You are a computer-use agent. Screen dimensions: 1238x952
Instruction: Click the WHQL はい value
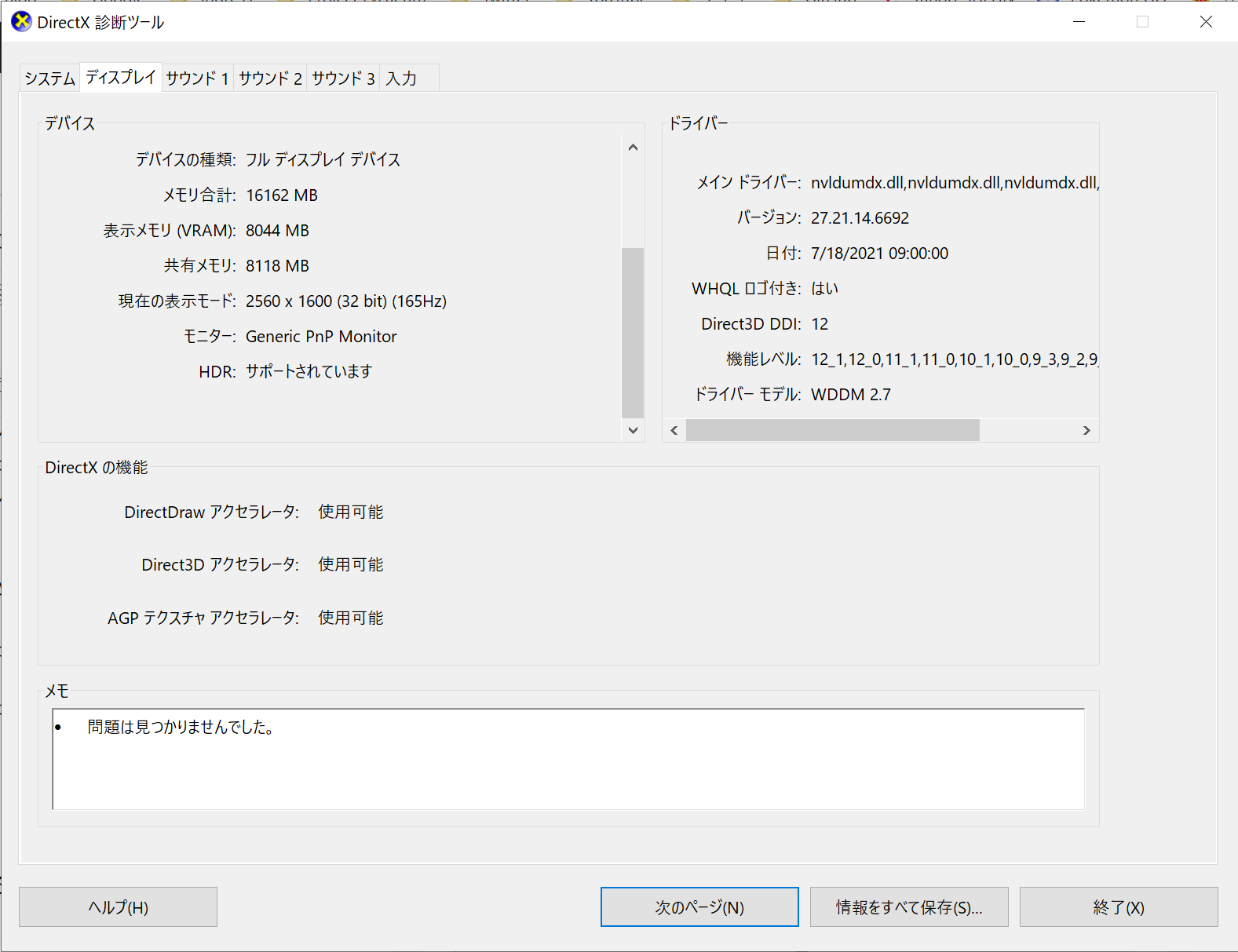pyautogui.click(x=824, y=289)
